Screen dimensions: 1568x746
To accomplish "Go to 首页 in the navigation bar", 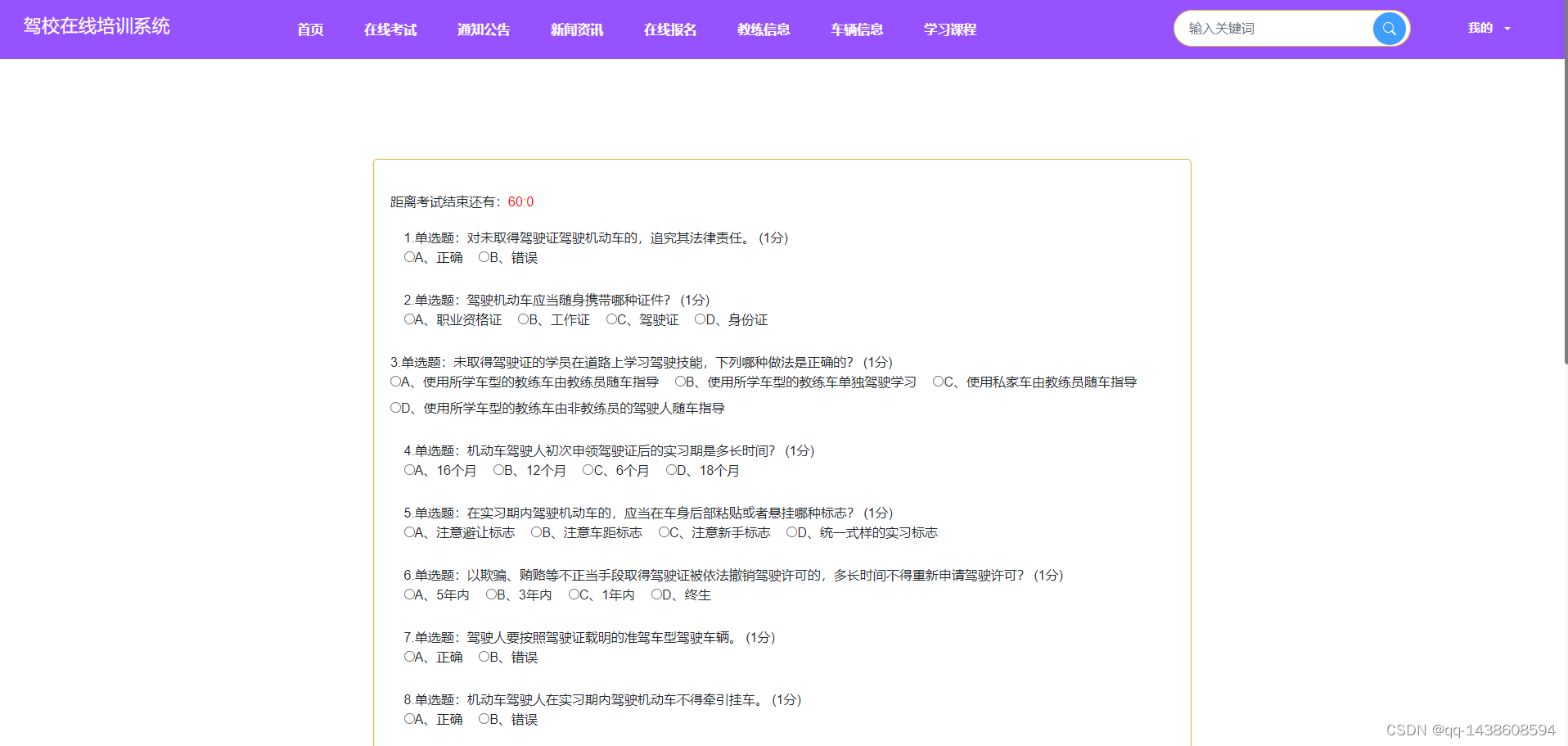I will point(310,29).
